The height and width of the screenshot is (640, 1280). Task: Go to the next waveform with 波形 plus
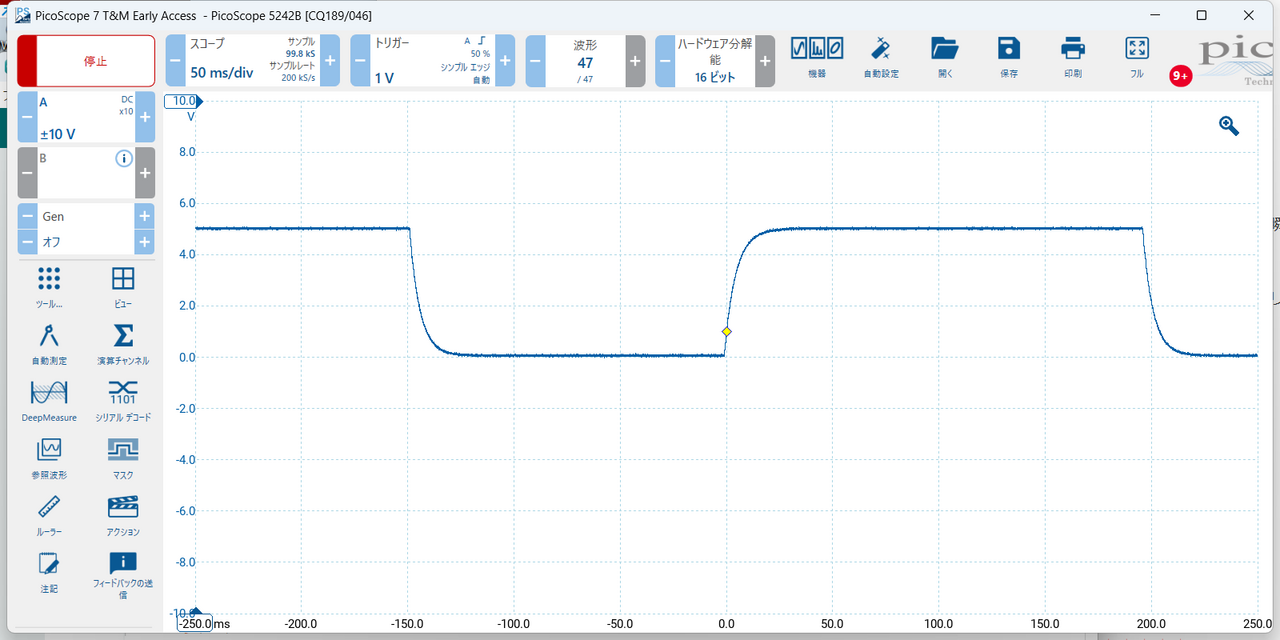(635, 61)
